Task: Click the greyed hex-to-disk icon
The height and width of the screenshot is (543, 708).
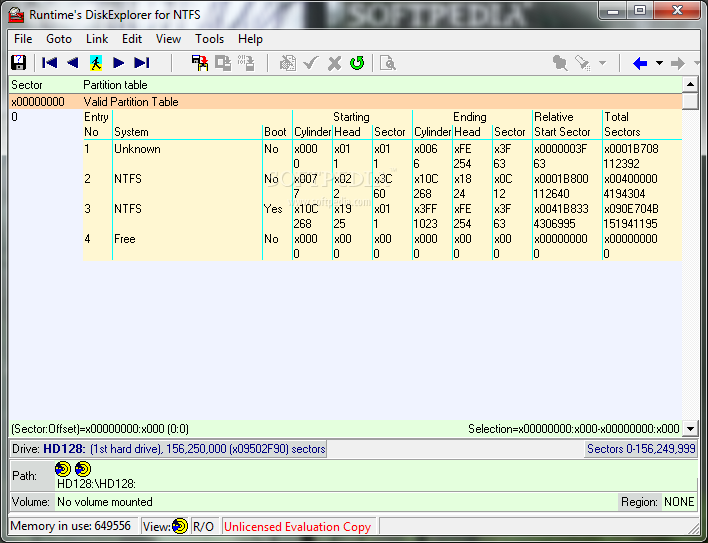Action: pos(246,63)
